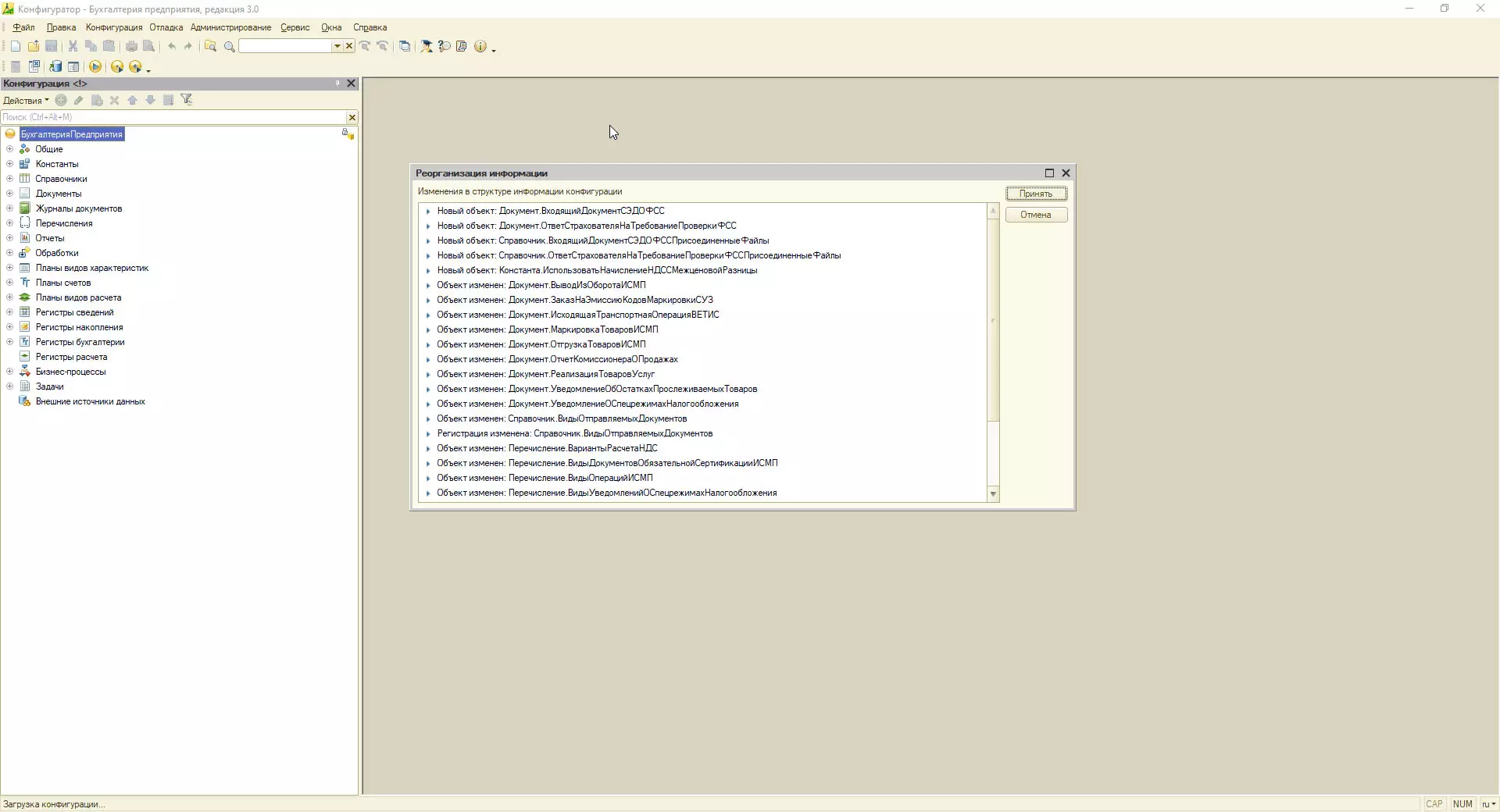This screenshot has width=1500, height=812.
Task: Click the filter by subsystems funnel icon
Action: pyautogui.click(x=187, y=100)
